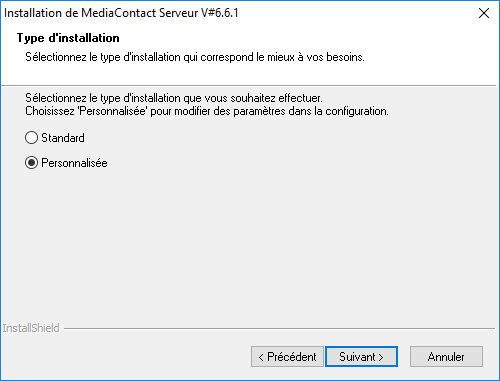Click the InstallShield branding label
The width and height of the screenshot is (500, 381).
pos(31,328)
